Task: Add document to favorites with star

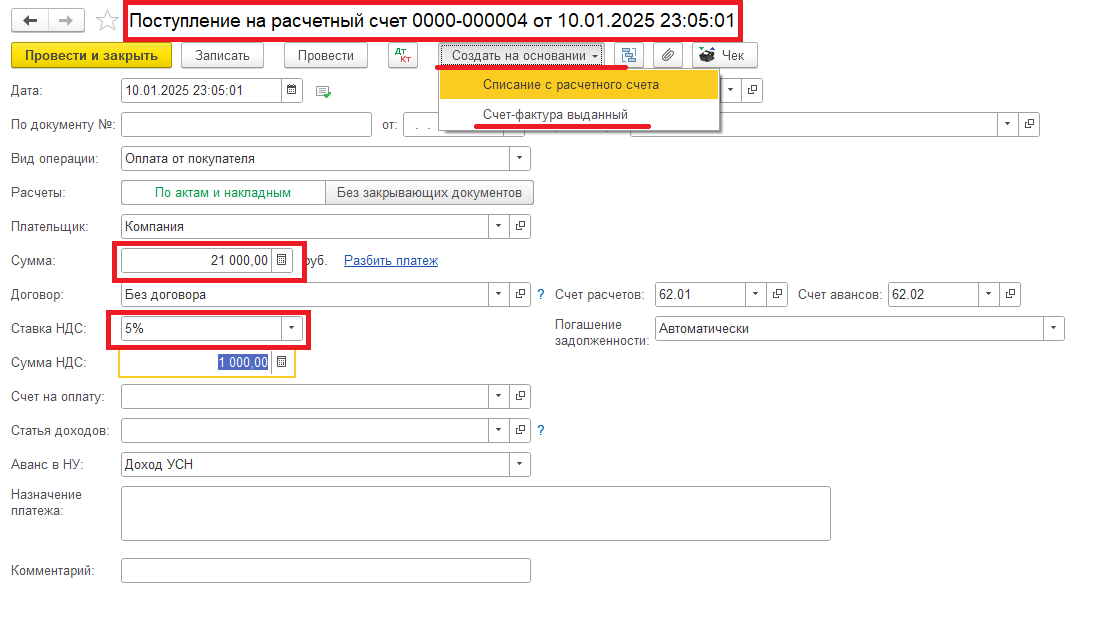Action: [x=106, y=21]
